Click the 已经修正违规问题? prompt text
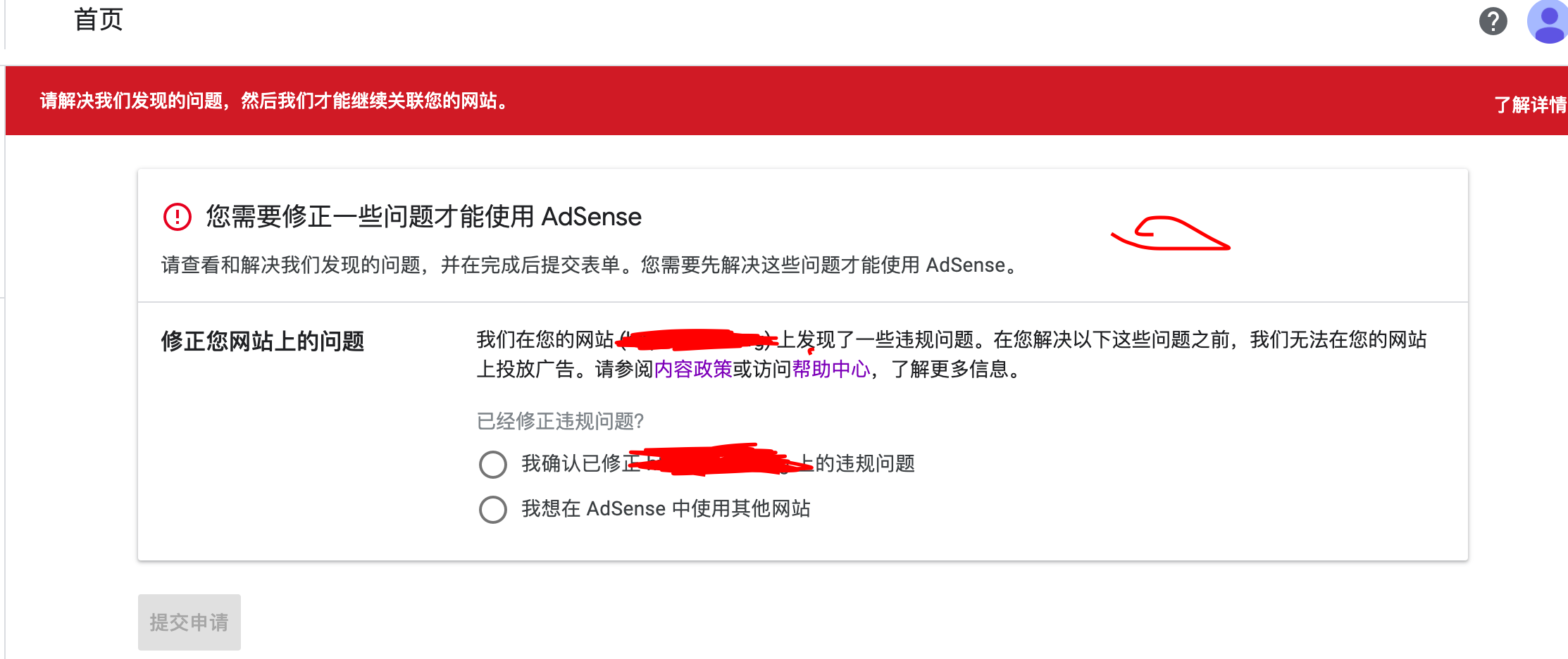The image size is (1568, 659). pyautogui.click(x=560, y=421)
